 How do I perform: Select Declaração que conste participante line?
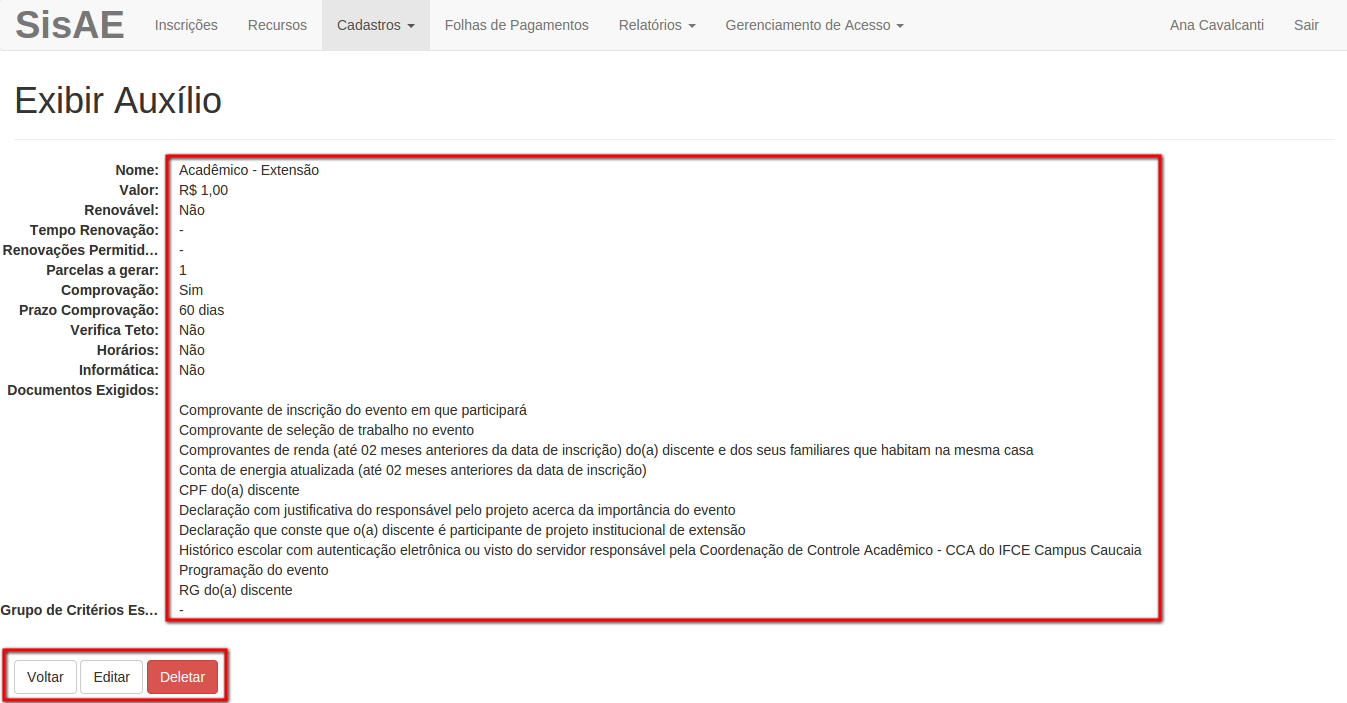pyautogui.click(x=462, y=530)
